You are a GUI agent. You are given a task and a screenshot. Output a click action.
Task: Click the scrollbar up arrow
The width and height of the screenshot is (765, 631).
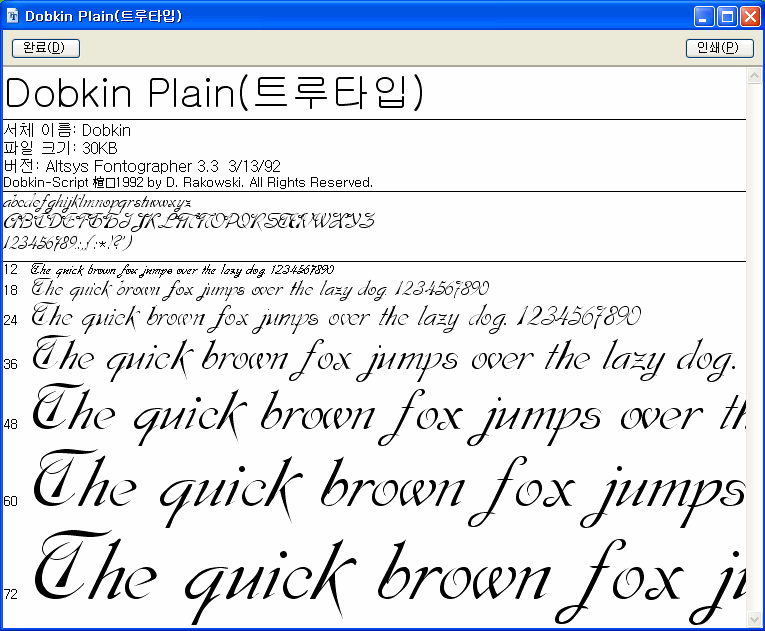754,76
